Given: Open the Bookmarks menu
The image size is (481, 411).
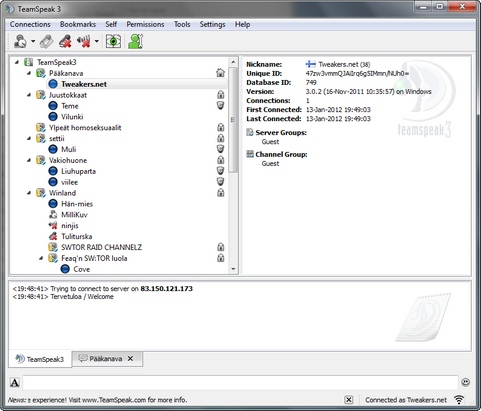Looking at the screenshot, I should tap(78, 24).
